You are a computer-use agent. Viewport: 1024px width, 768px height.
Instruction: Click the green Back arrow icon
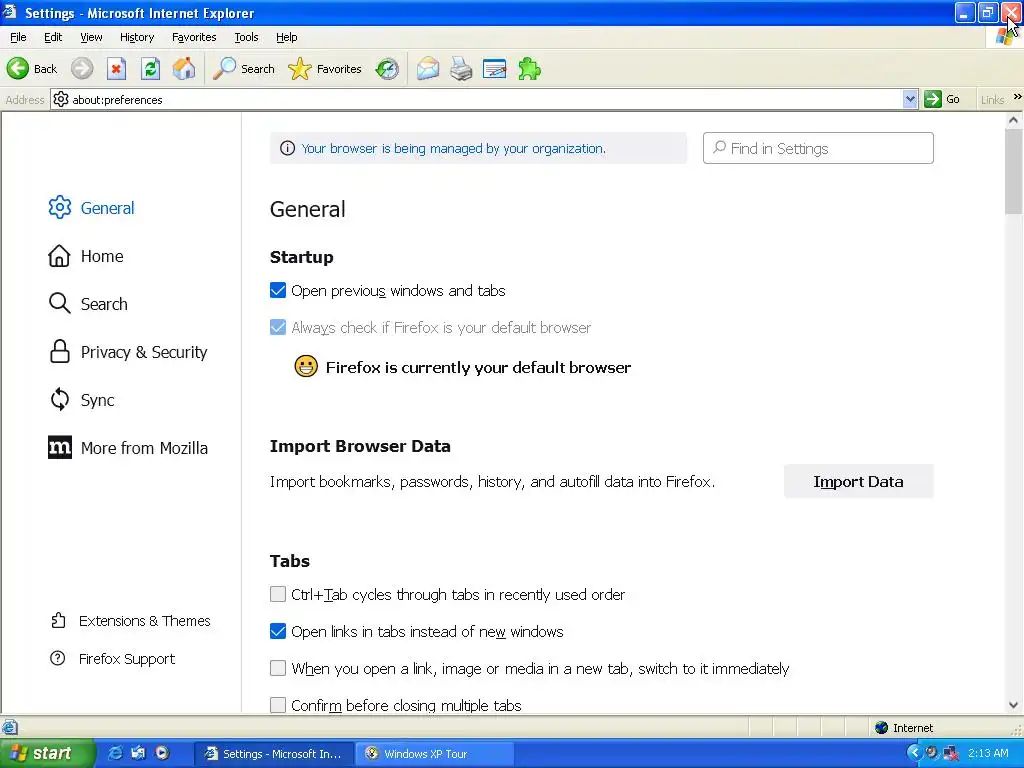[18, 69]
